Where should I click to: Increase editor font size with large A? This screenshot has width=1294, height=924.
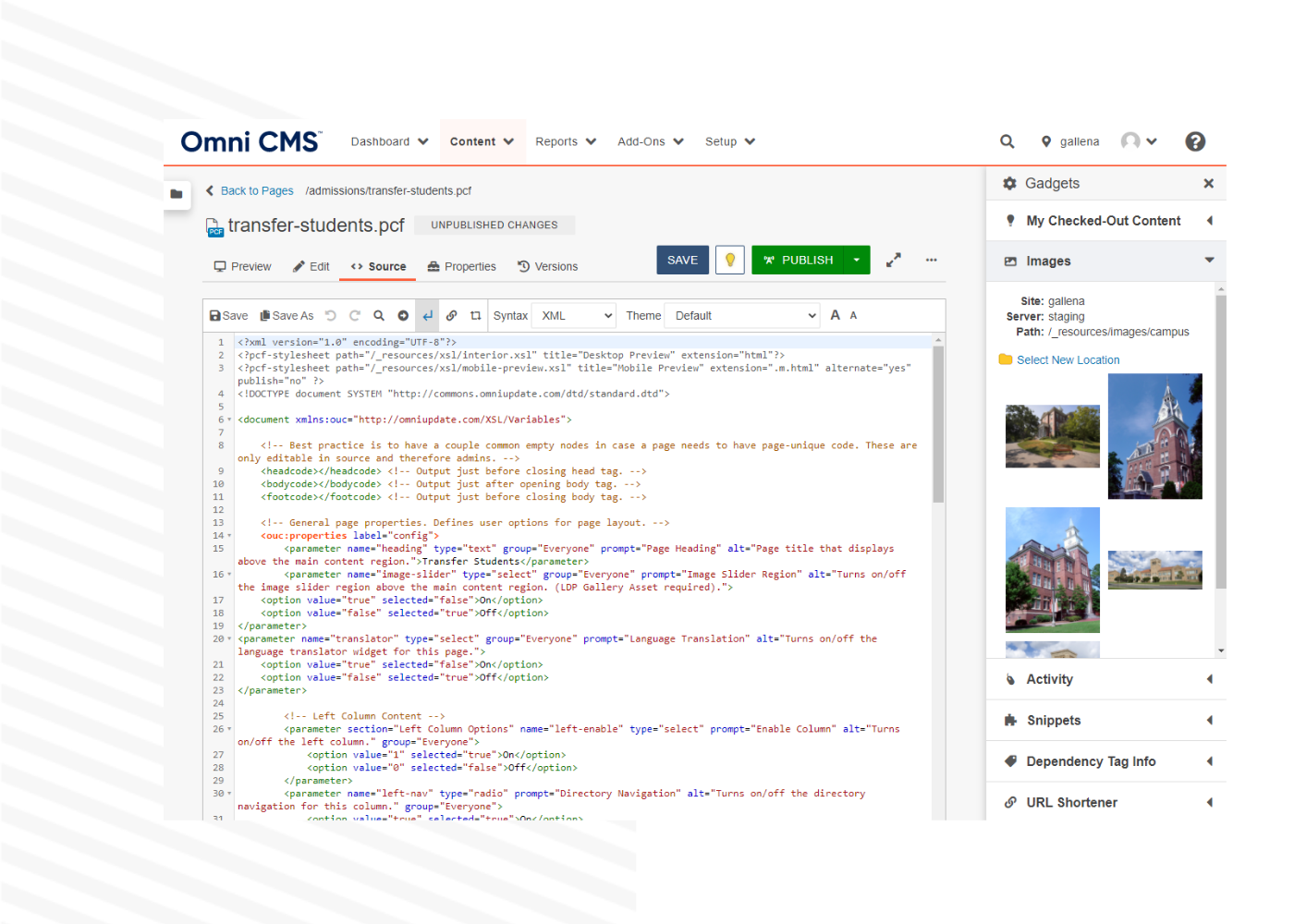(x=836, y=315)
